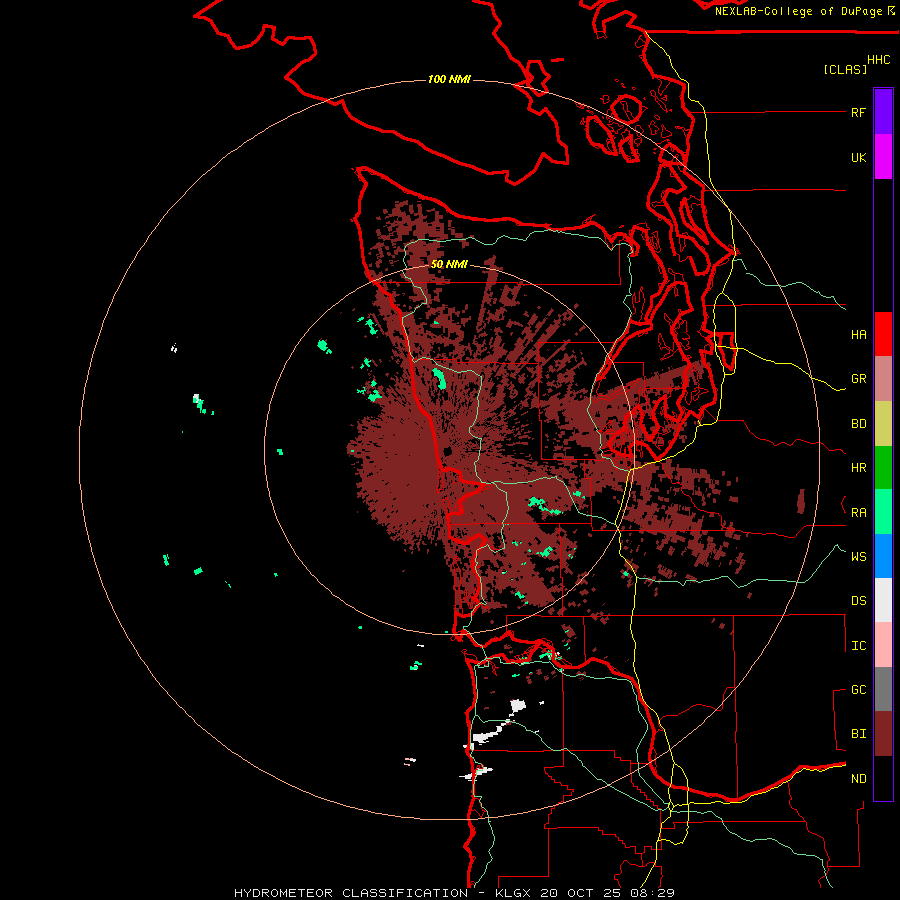
Task: Click the RA legend label
Action: (858, 513)
